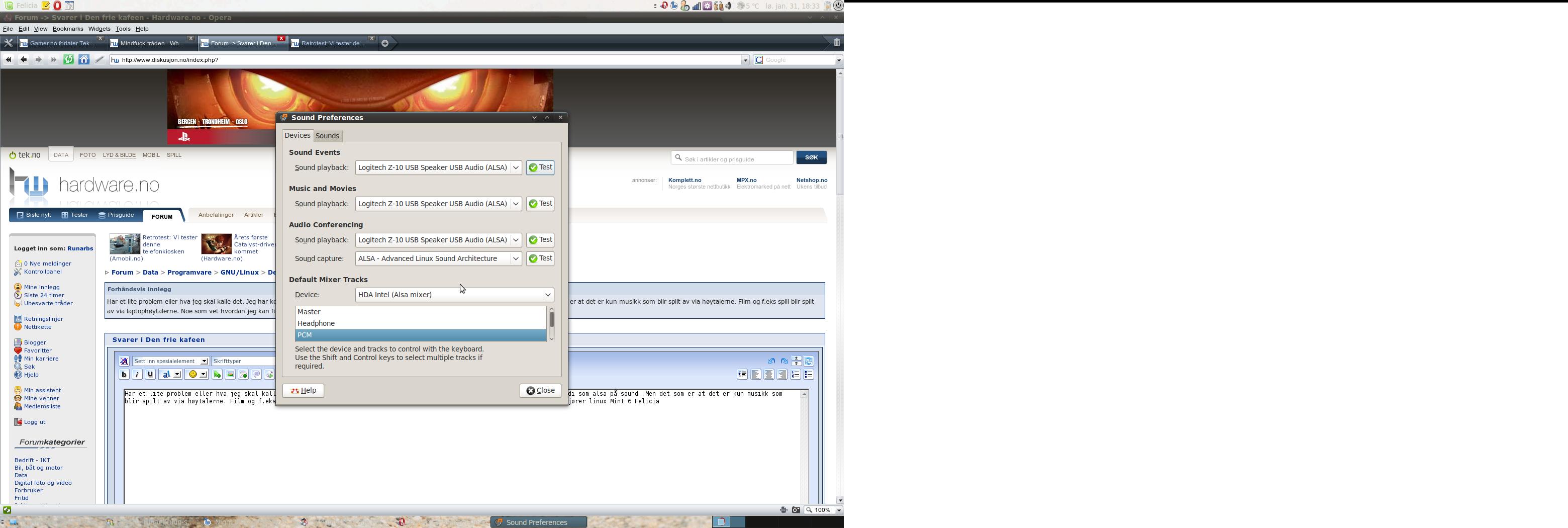Open the Kontrollpanel sidebar link

(x=43, y=272)
